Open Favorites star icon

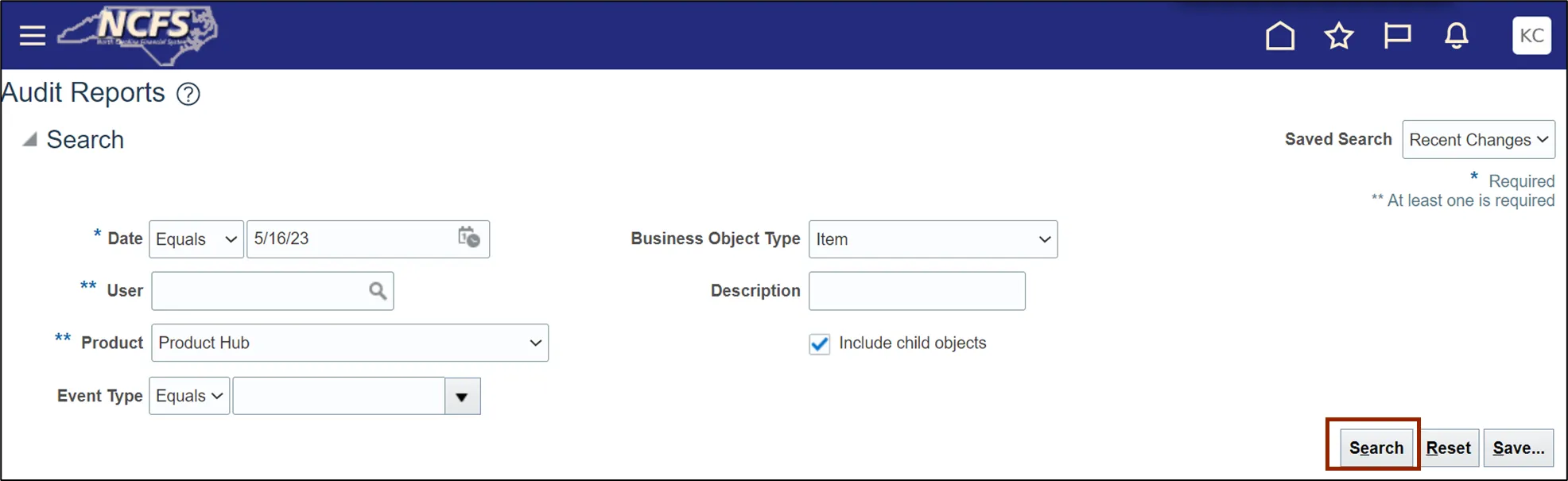coord(1338,36)
